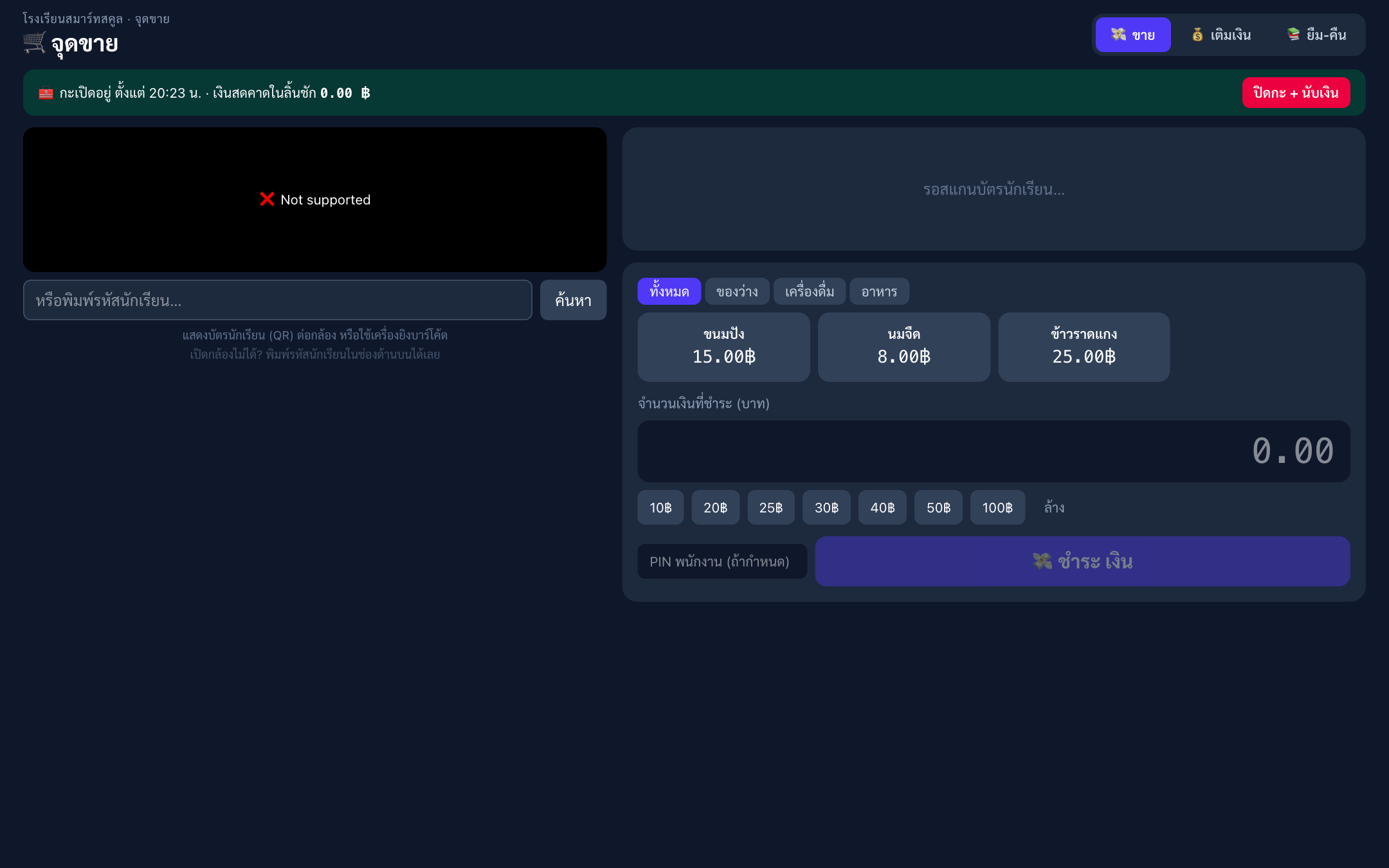1389x868 pixels.
Task: Clear the amount with ล้าง
Action: pos(1054,507)
